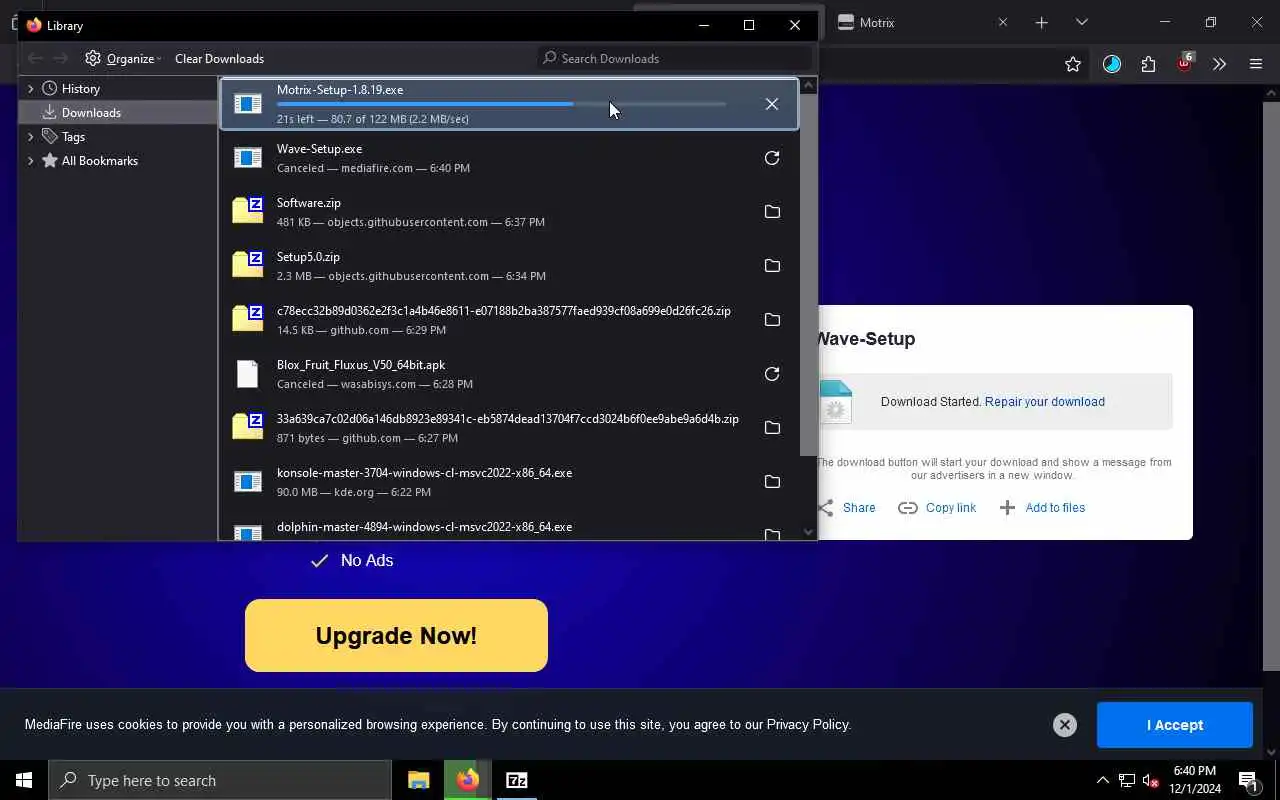
Task: Switch to Firefox in the taskbar
Action: 467,780
